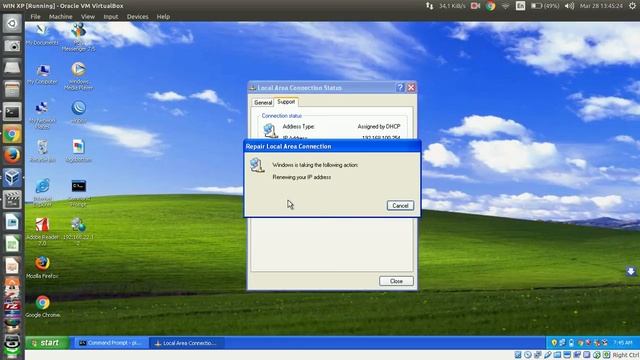Open My Documents desktop icon
Screen dimensions: 640x360
tap(42, 34)
